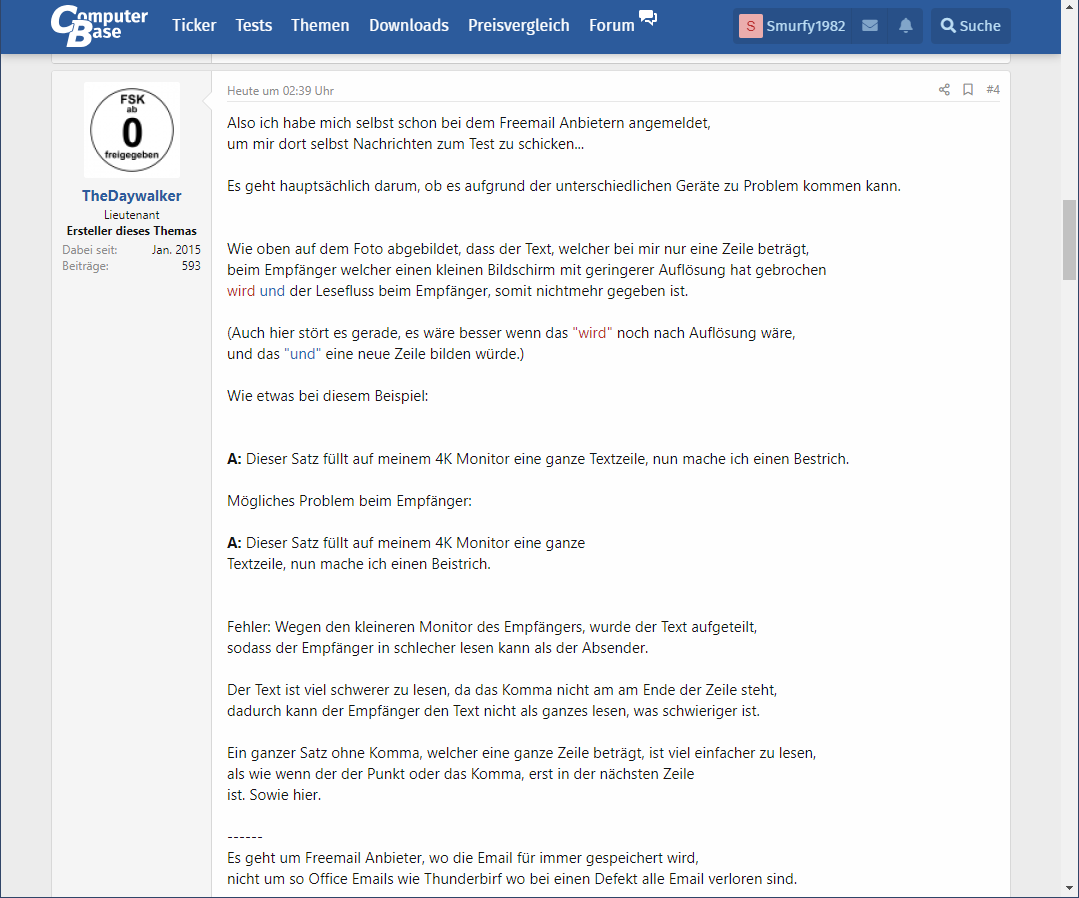Click the page vertical scrollbar thumb
Screen dimensions: 1079x898
coord(1069,239)
